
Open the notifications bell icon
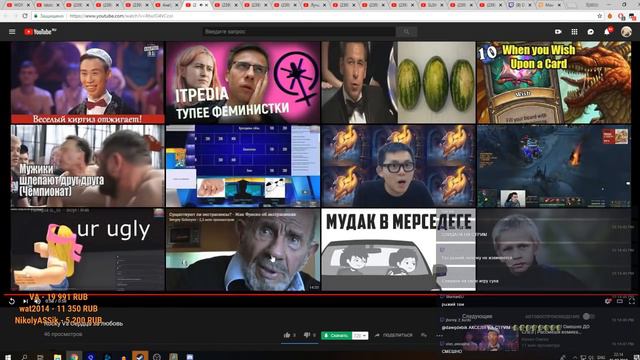point(607,31)
